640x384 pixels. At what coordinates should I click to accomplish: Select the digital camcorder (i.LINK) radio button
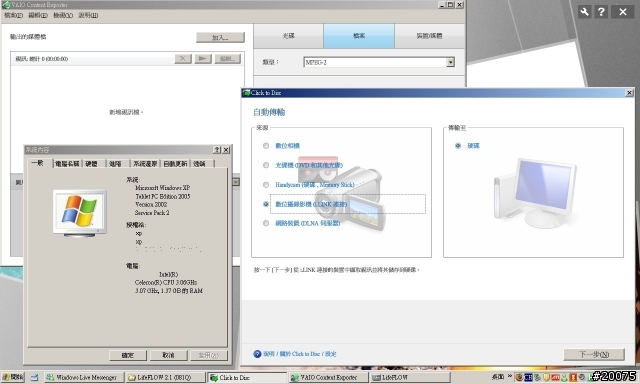[266, 204]
